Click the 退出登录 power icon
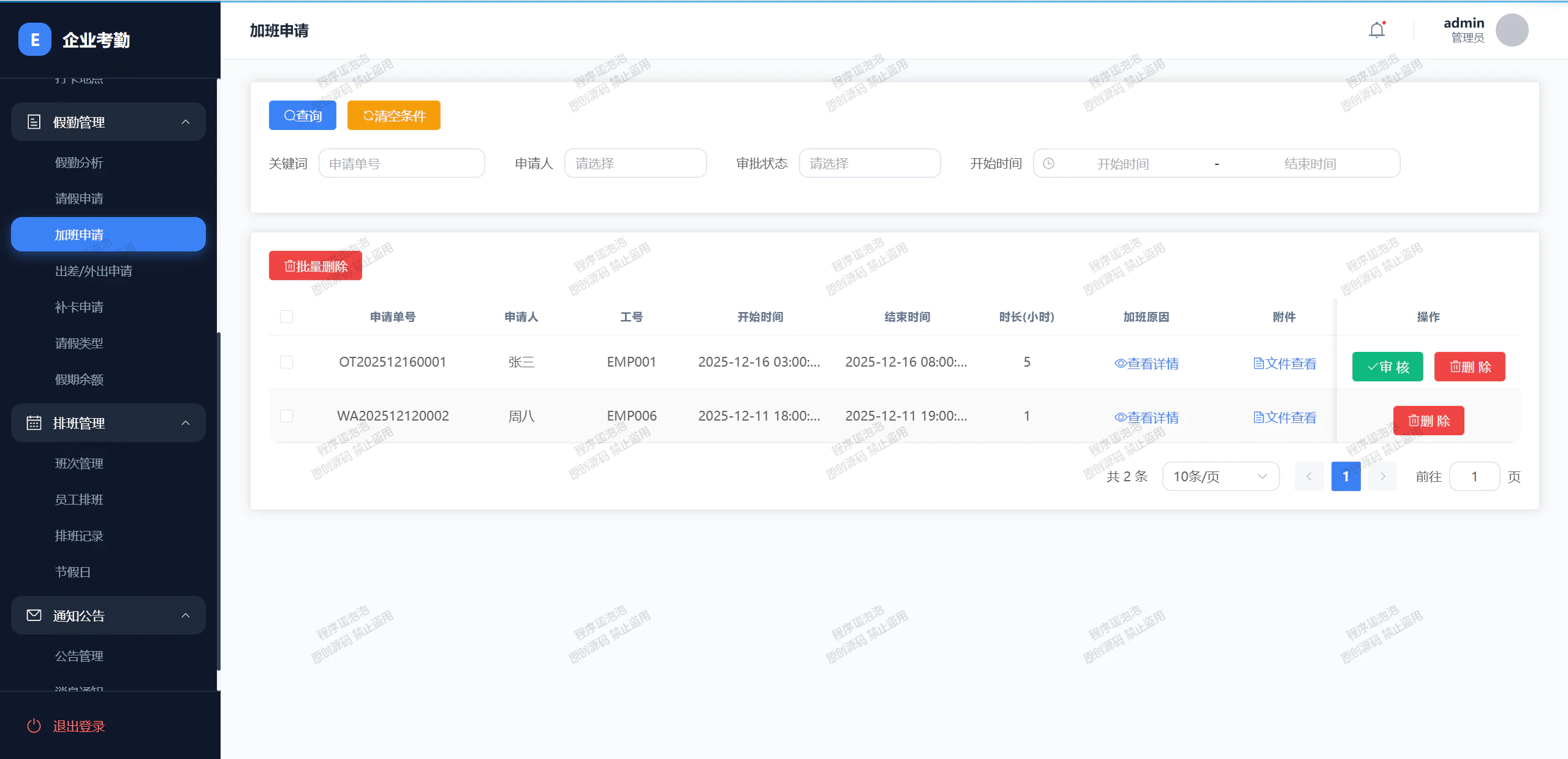The height and width of the screenshot is (759, 1568). click(34, 726)
